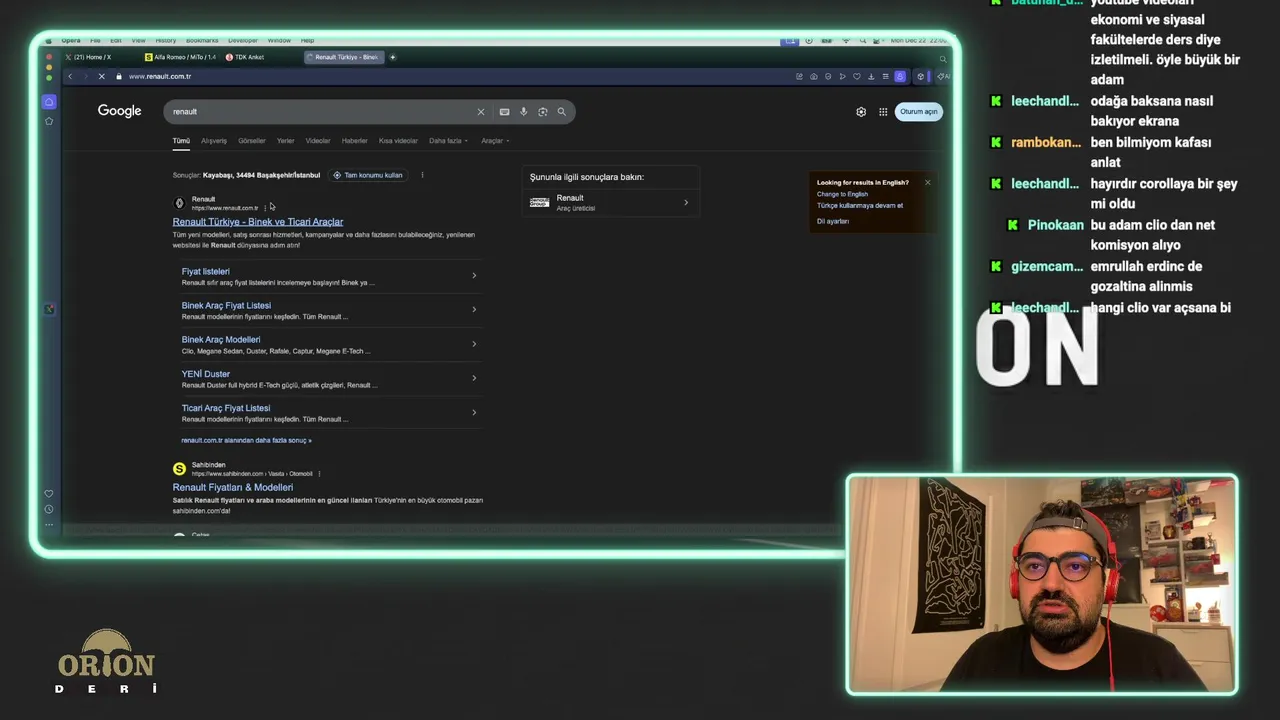
Task: Expand the 'Araçlar' tools dropdown
Action: coord(495,141)
